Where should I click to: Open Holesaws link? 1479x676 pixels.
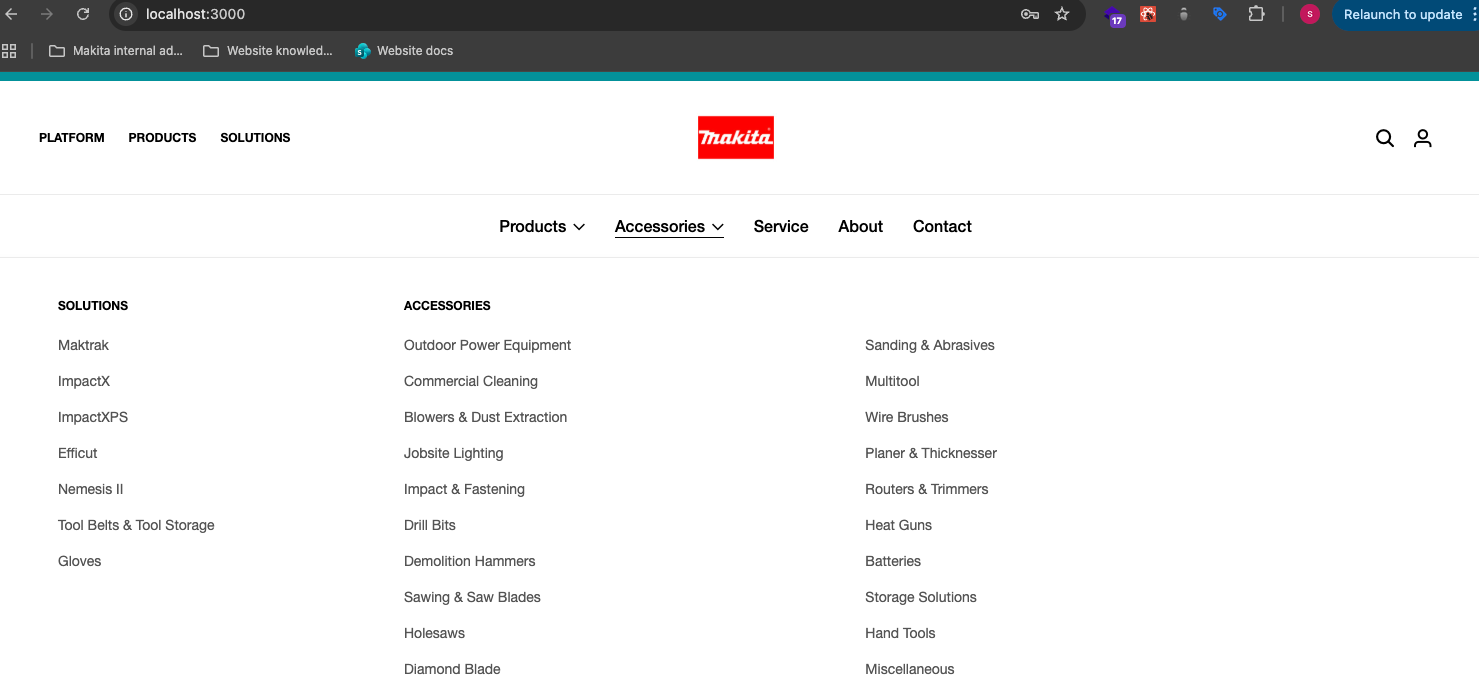(434, 633)
